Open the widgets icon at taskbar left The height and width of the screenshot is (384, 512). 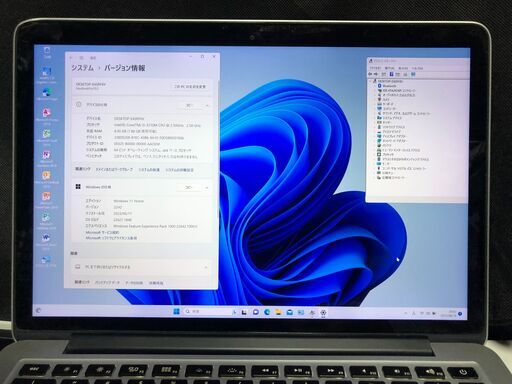click(x=38, y=311)
